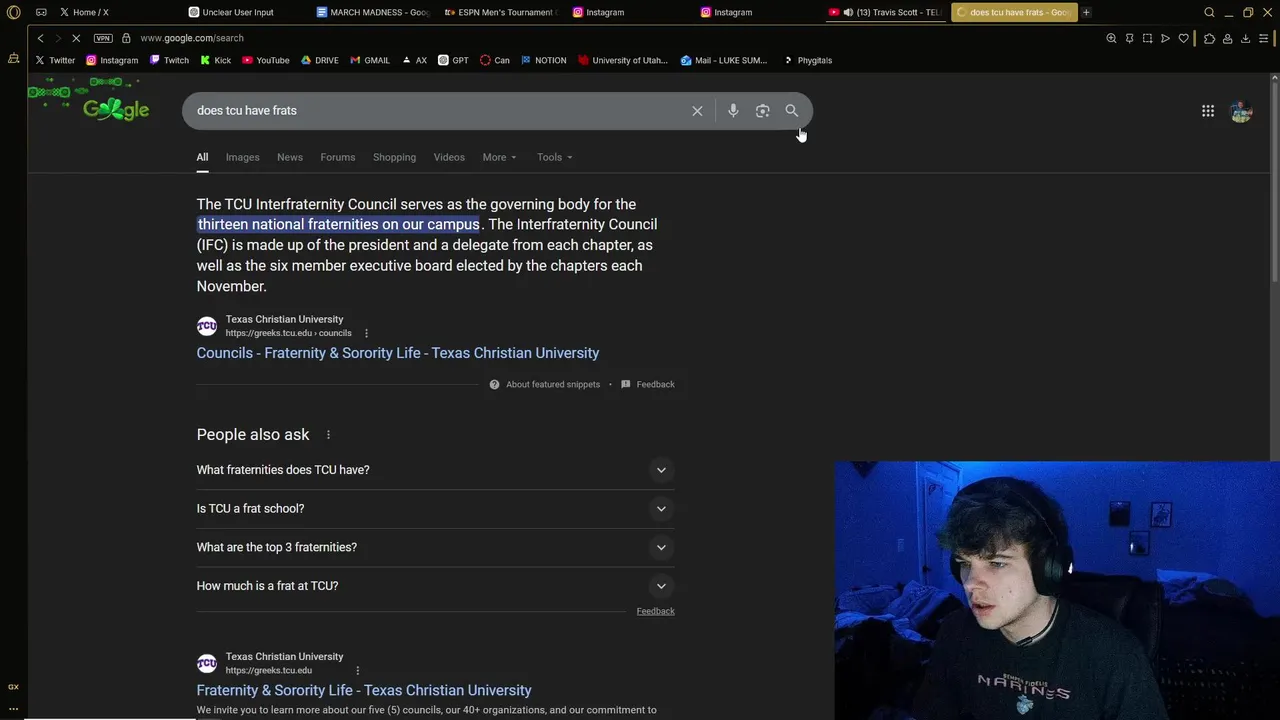Select the Shopping search tab
This screenshot has height=720, width=1280.
(394, 157)
